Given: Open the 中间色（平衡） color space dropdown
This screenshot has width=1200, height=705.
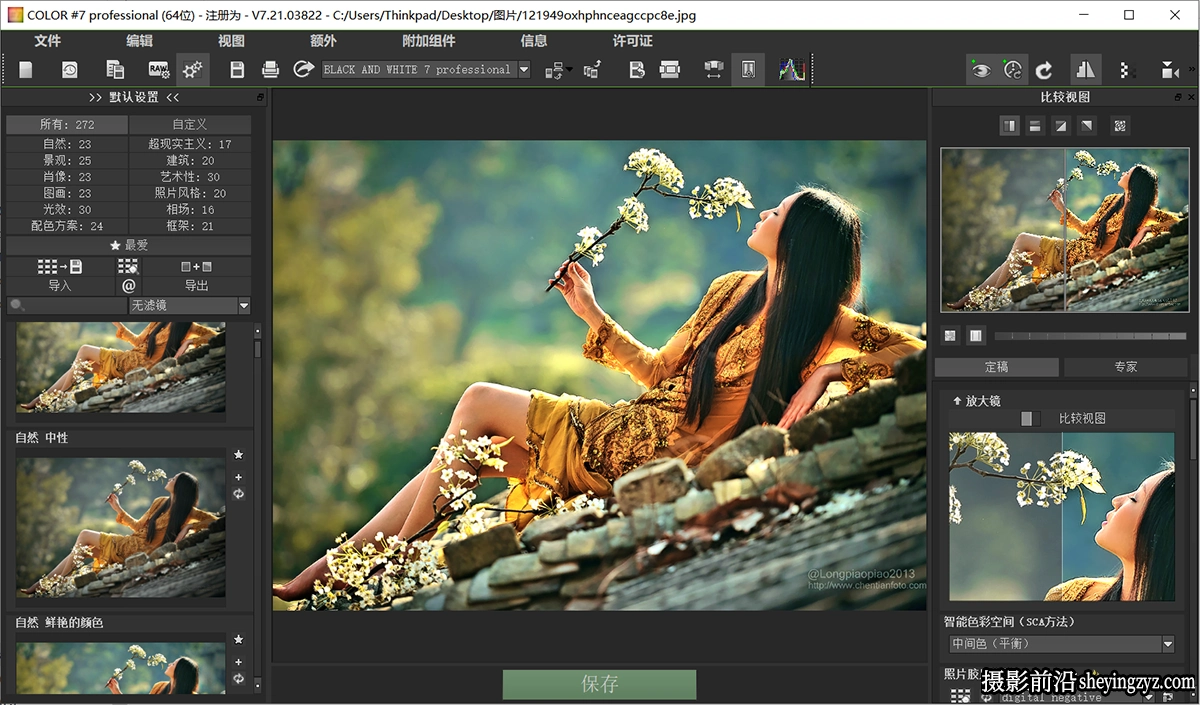Looking at the screenshot, I should (1062, 644).
